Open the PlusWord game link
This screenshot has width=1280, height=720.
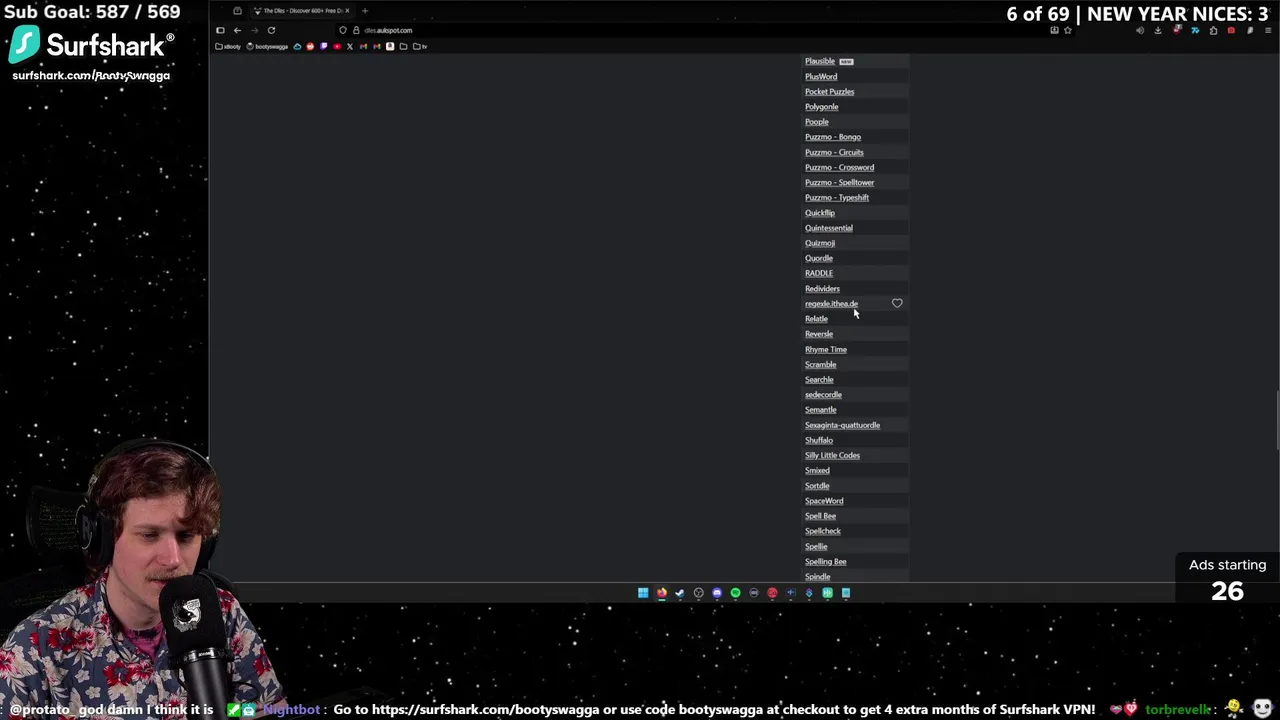(821, 76)
